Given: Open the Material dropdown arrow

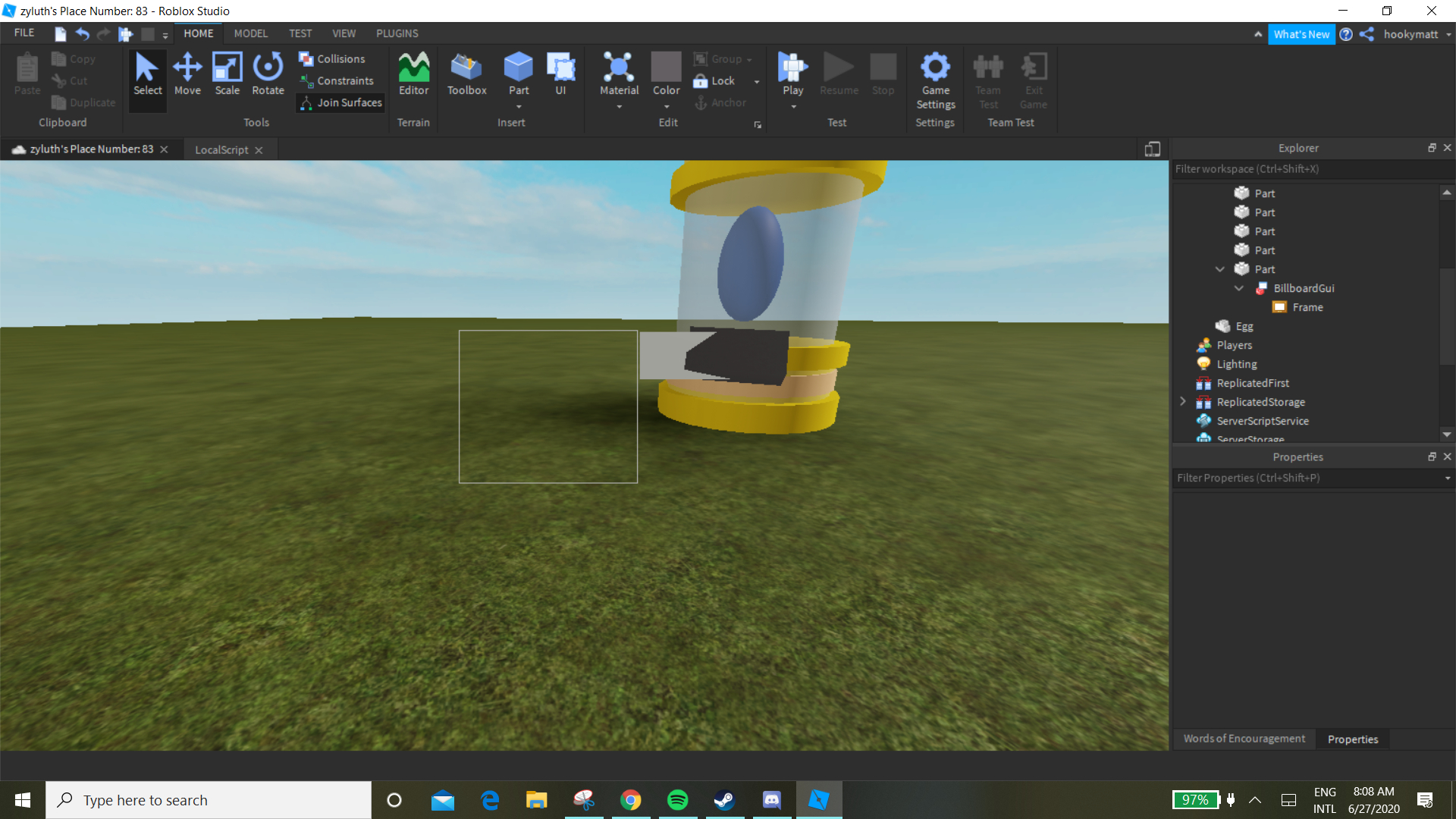Looking at the screenshot, I should pyautogui.click(x=620, y=107).
